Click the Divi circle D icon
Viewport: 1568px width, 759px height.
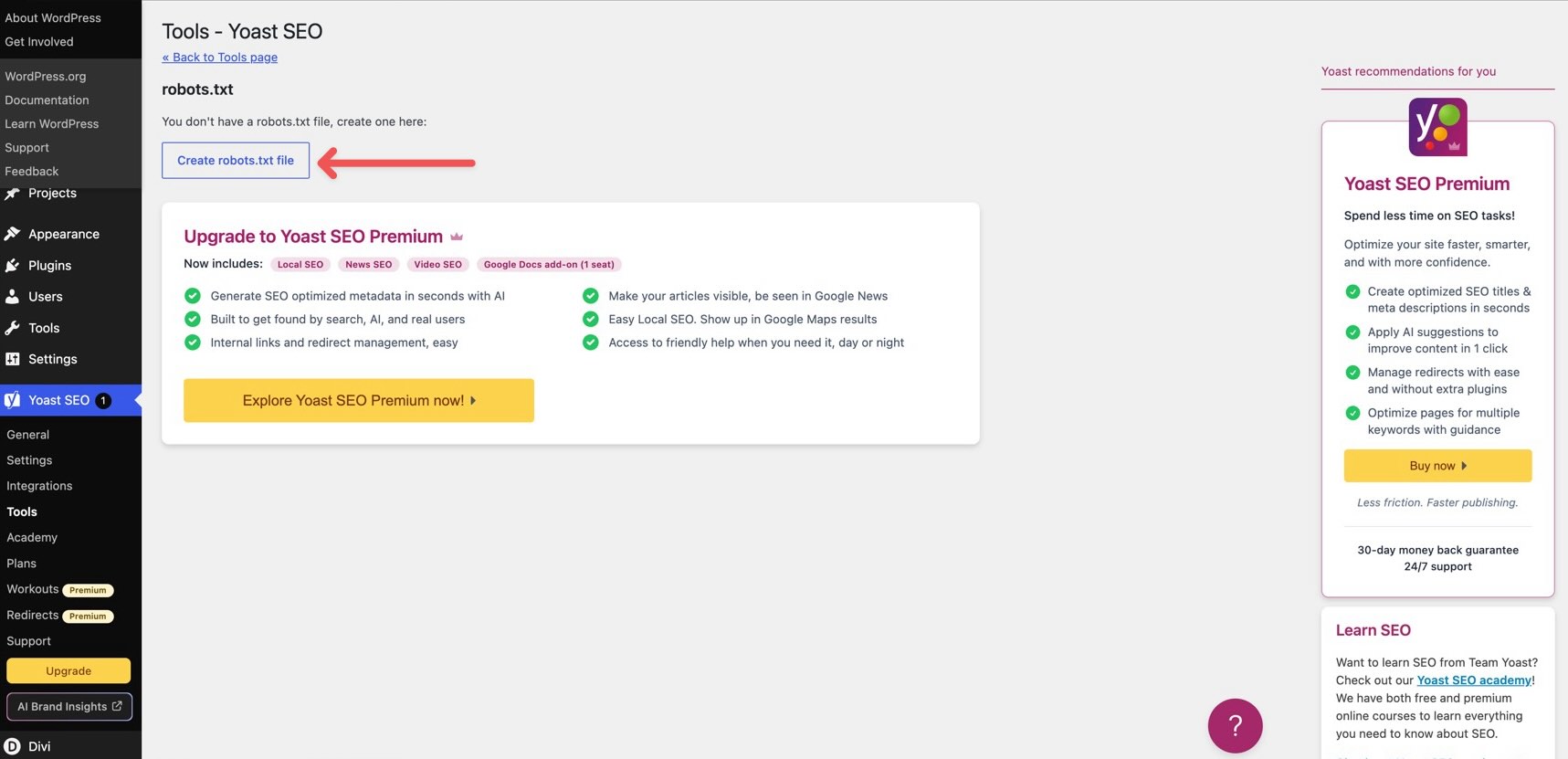coord(12,746)
